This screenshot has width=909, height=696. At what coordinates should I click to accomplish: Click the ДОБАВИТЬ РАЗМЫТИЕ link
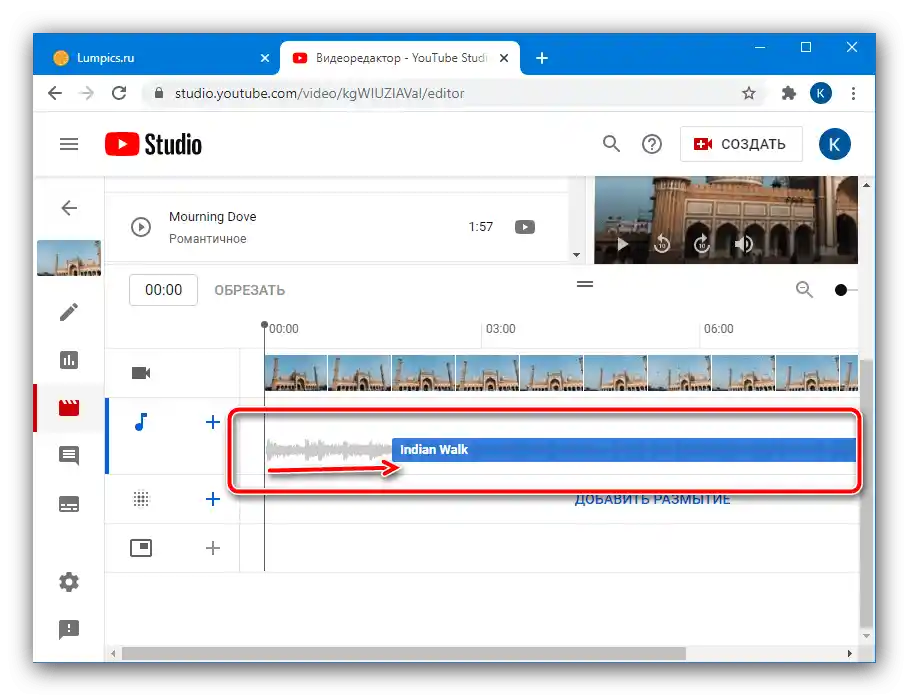[x=652, y=500]
